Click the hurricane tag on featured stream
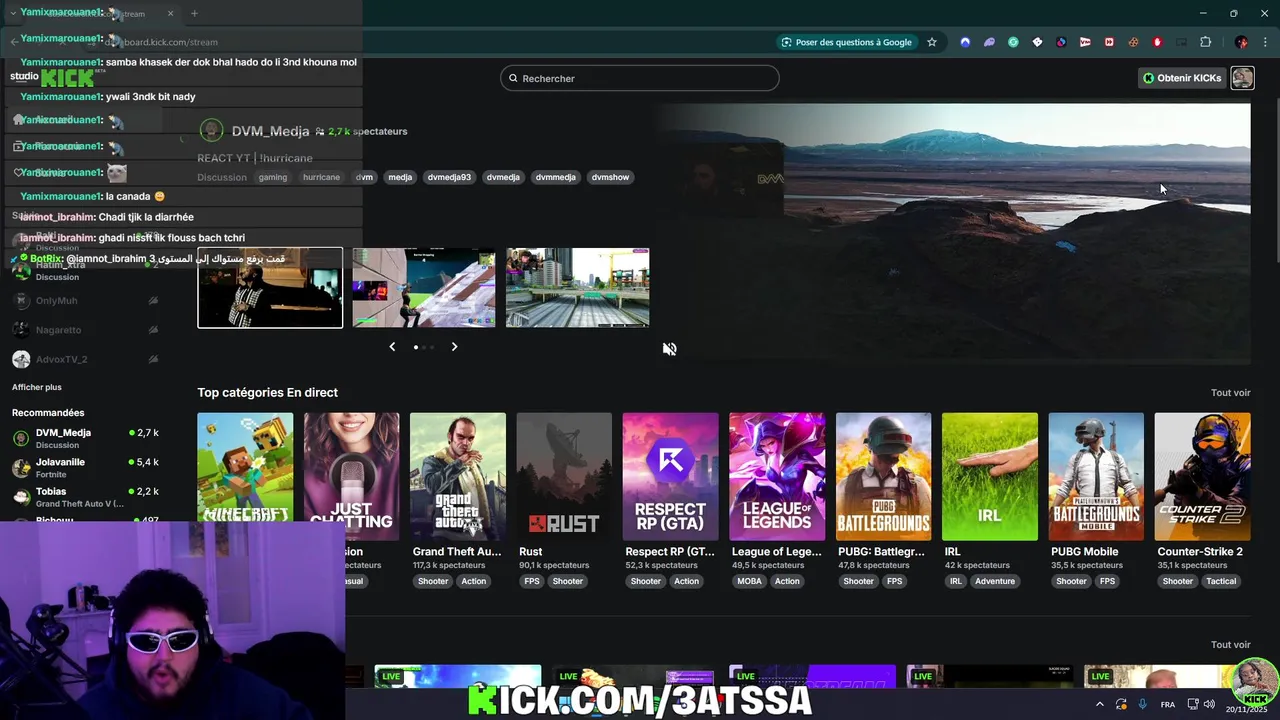1280x720 pixels. tap(321, 177)
